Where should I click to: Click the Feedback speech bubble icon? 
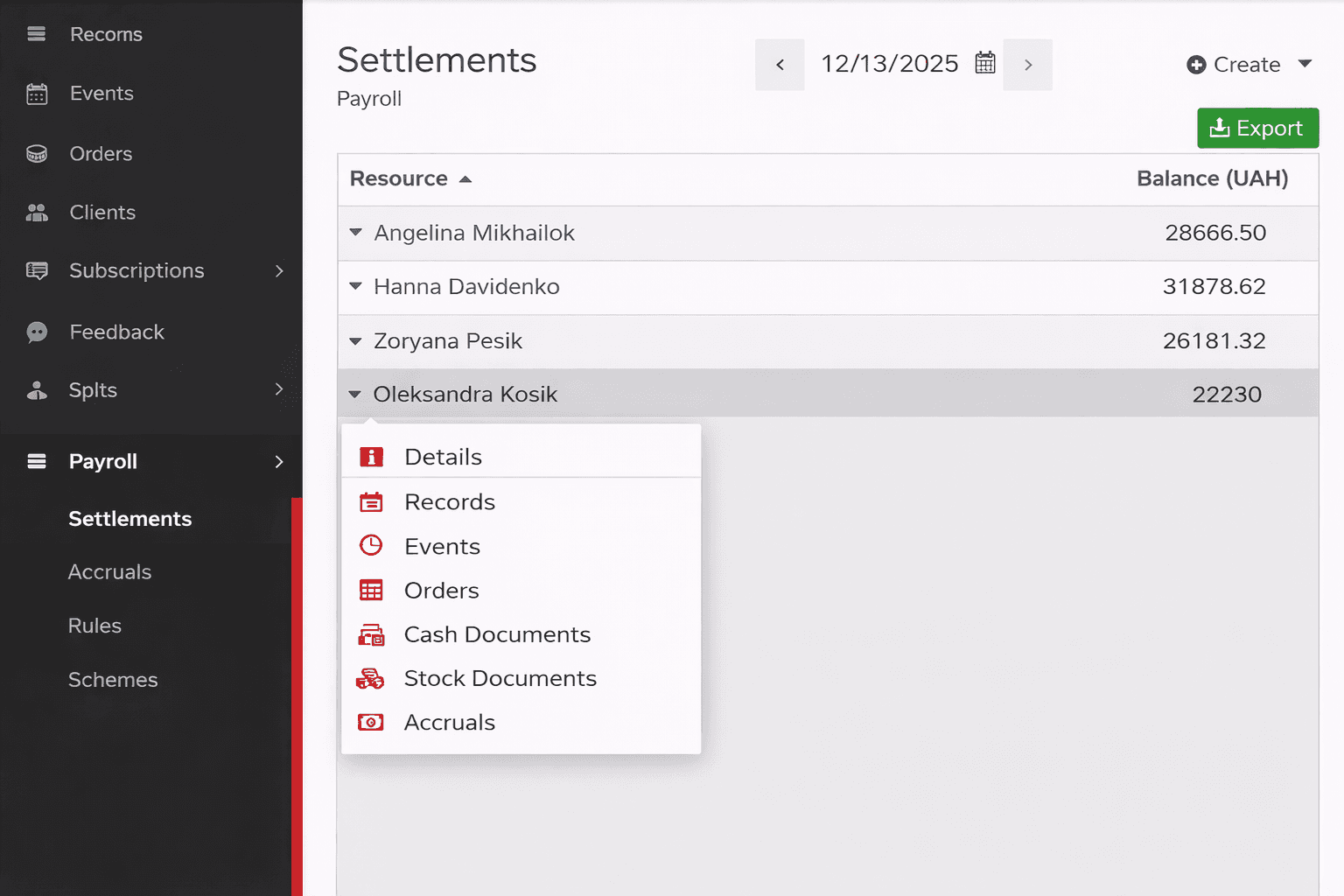click(x=37, y=332)
